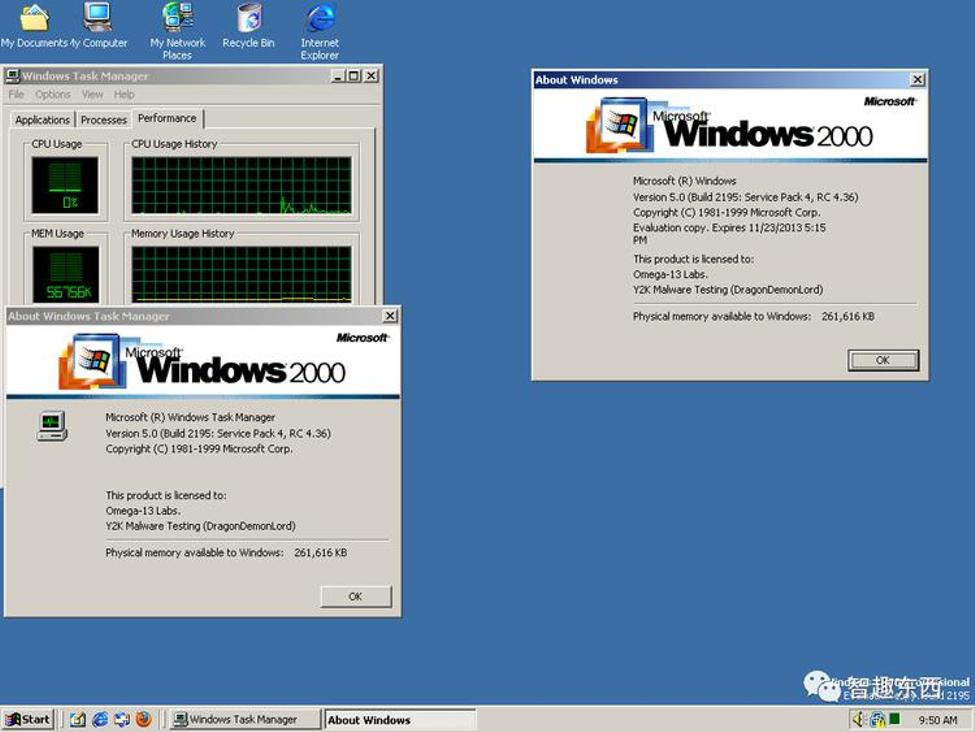This screenshot has width=975, height=732.
Task: Click the green CPU usage tray icon
Action: point(895,719)
